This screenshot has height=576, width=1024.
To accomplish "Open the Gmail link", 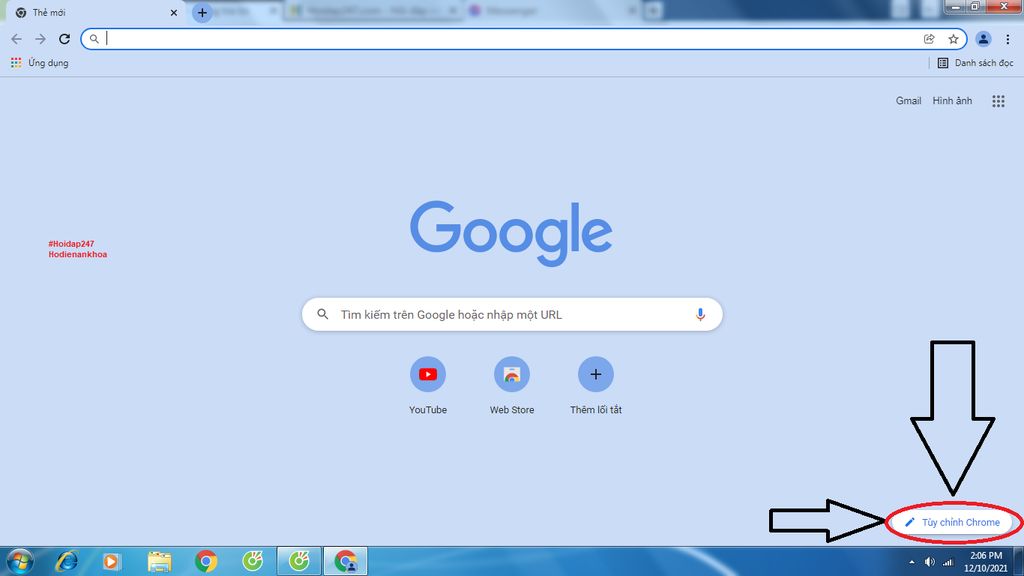I will tap(908, 101).
